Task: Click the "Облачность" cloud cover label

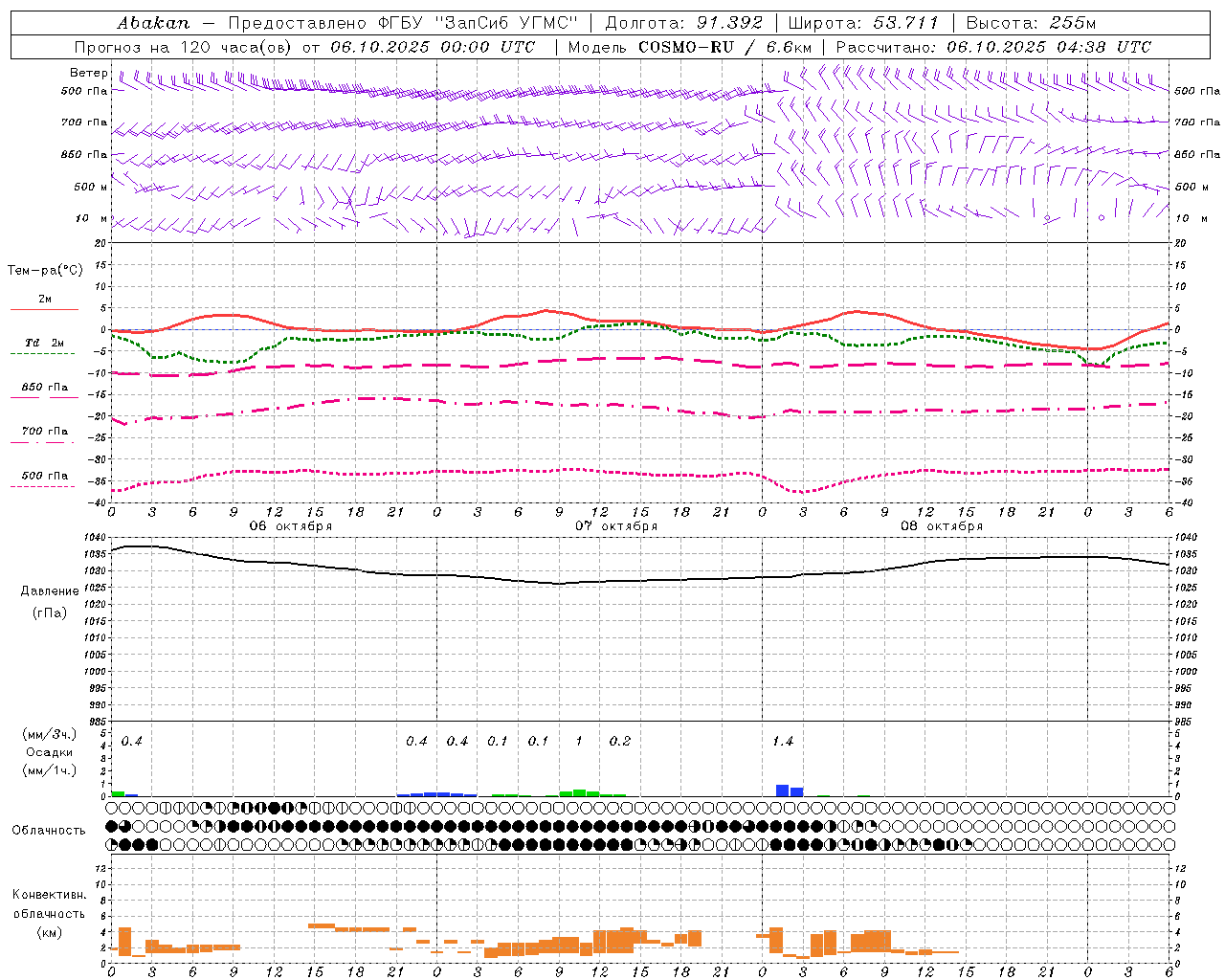Action: click(49, 831)
